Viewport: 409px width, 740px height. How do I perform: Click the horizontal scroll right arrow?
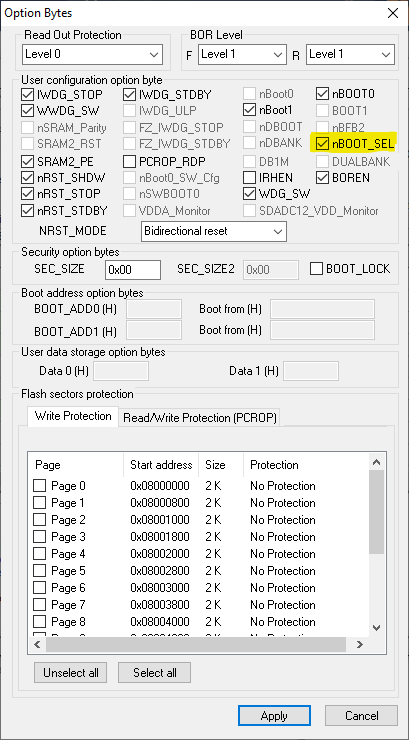pos(359,644)
